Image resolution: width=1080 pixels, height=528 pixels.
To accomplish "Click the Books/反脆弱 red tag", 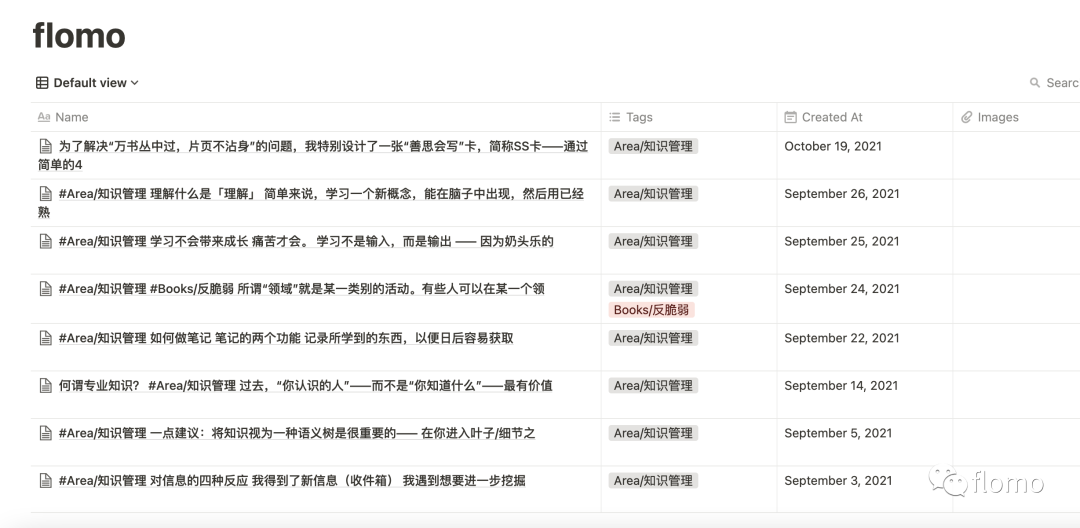I will pyautogui.click(x=652, y=310).
